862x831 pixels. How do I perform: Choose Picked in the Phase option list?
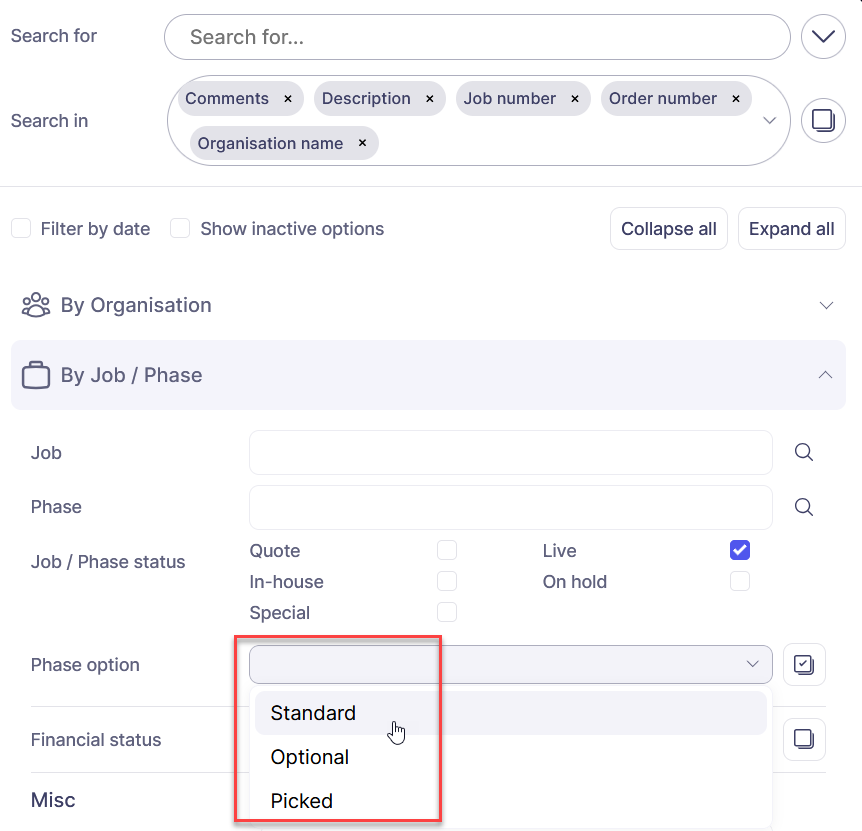pos(301,801)
